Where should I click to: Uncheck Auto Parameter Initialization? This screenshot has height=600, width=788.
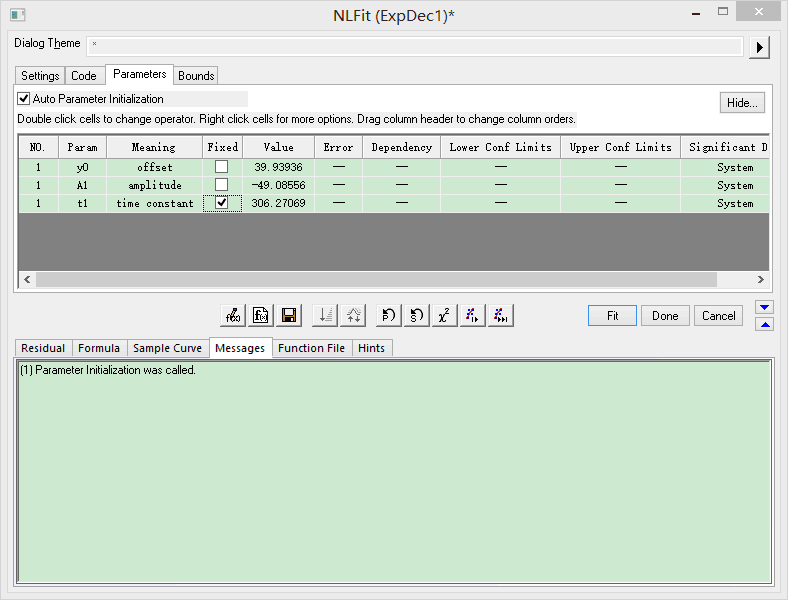[x=24, y=99]
